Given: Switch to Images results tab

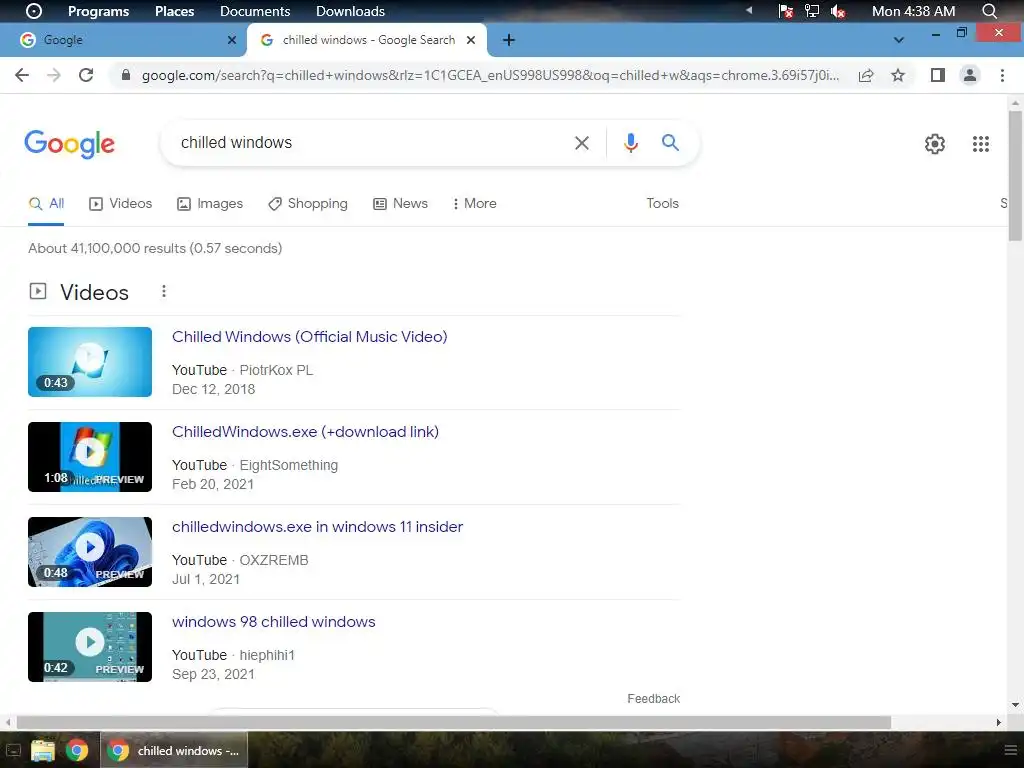Looking at the screenshot, I should coord(210,204).
